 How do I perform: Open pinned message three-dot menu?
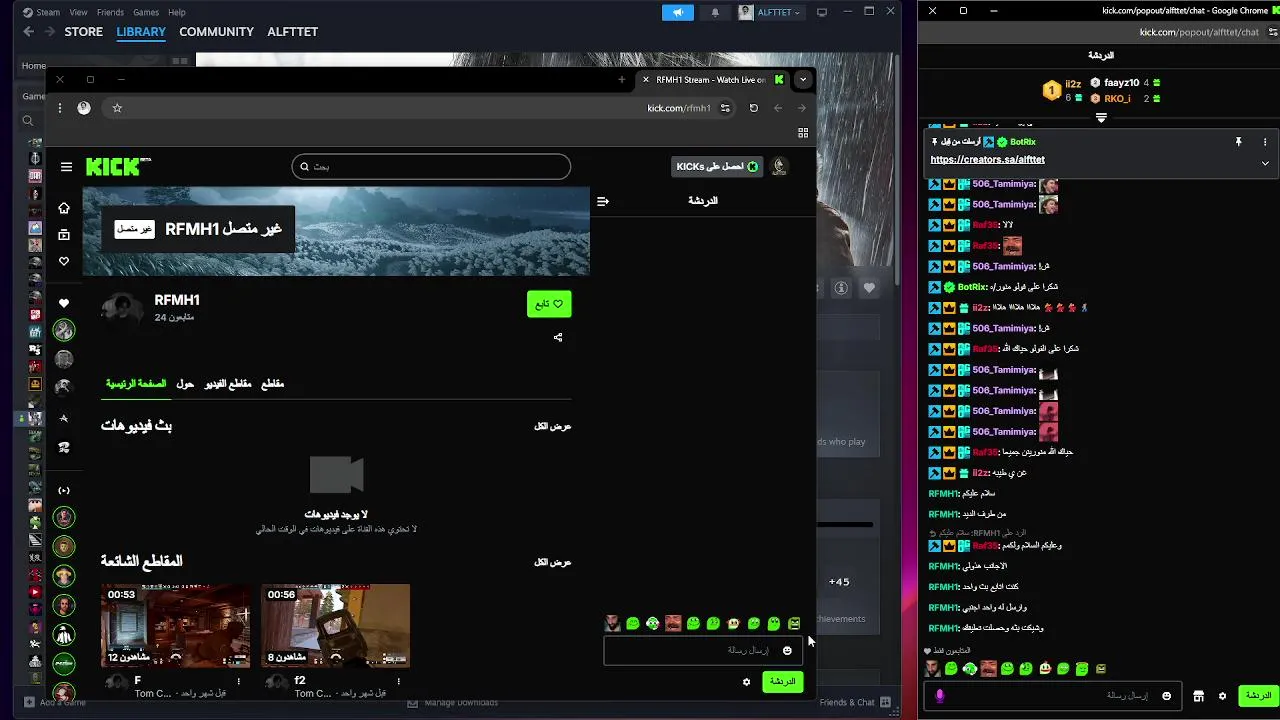(x=1265, y=142)
